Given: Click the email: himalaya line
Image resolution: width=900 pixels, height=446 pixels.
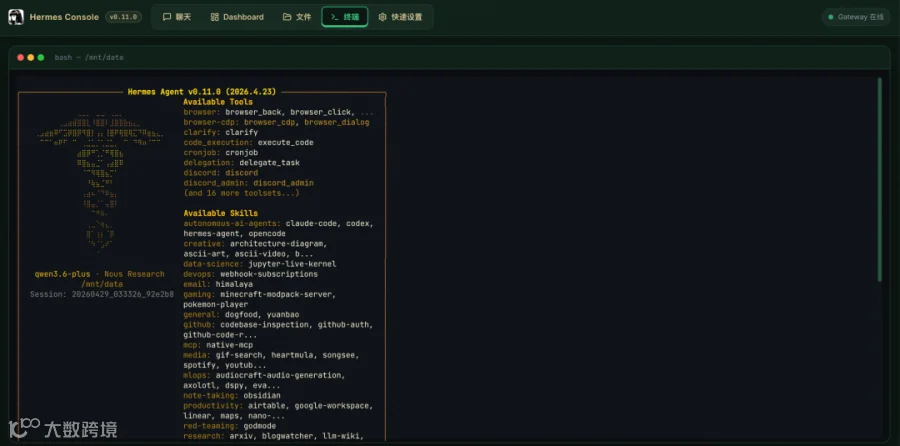Looking at the screenshot, I should coord(218,284).
